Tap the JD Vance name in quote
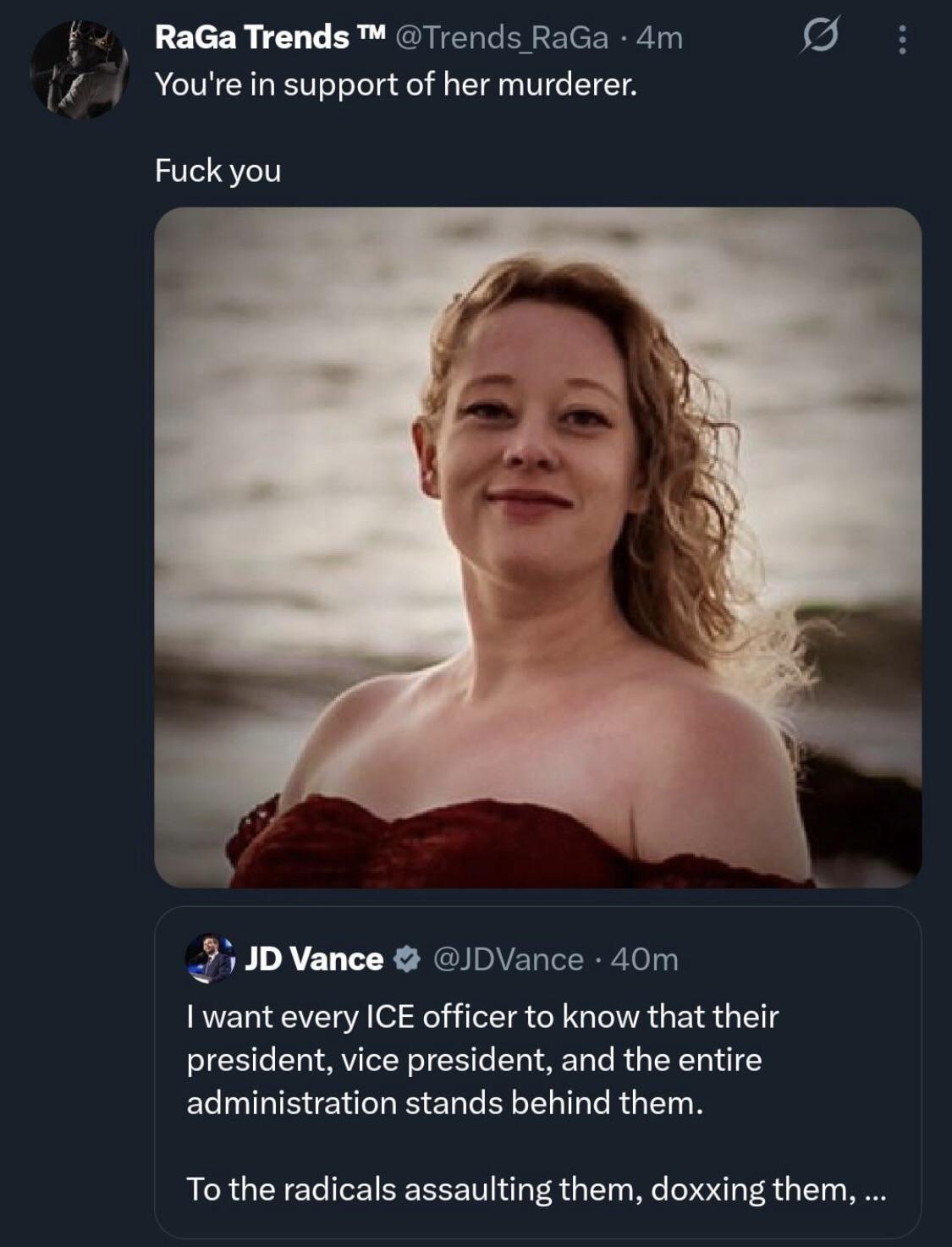The image size is (952, 1247). [314, 959]
